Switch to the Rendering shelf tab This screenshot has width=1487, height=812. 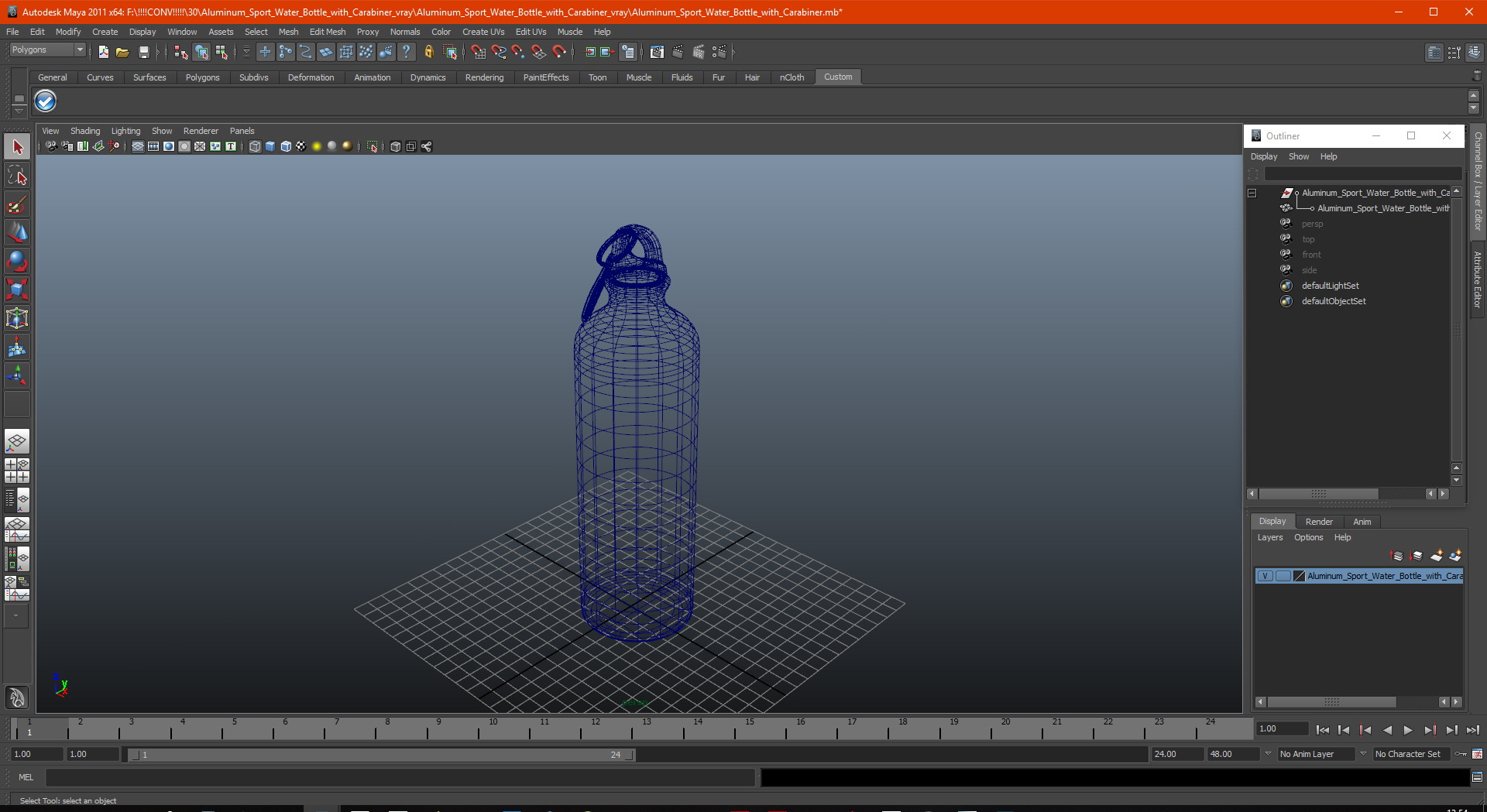(484, 77)
